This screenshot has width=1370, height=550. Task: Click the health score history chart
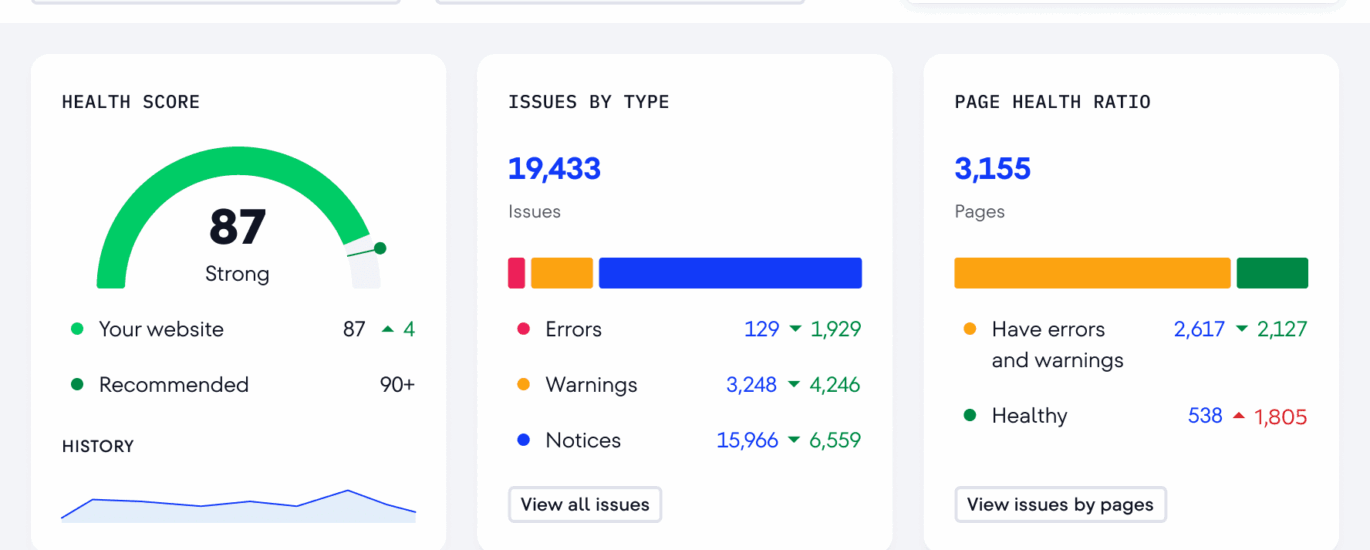point(238,505)
